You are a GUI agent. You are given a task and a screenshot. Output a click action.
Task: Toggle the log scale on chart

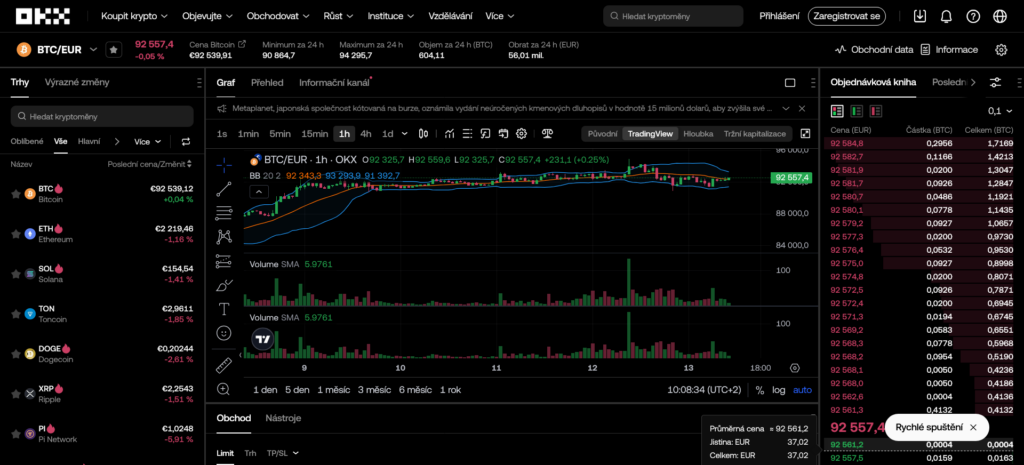tap(778, 390)
